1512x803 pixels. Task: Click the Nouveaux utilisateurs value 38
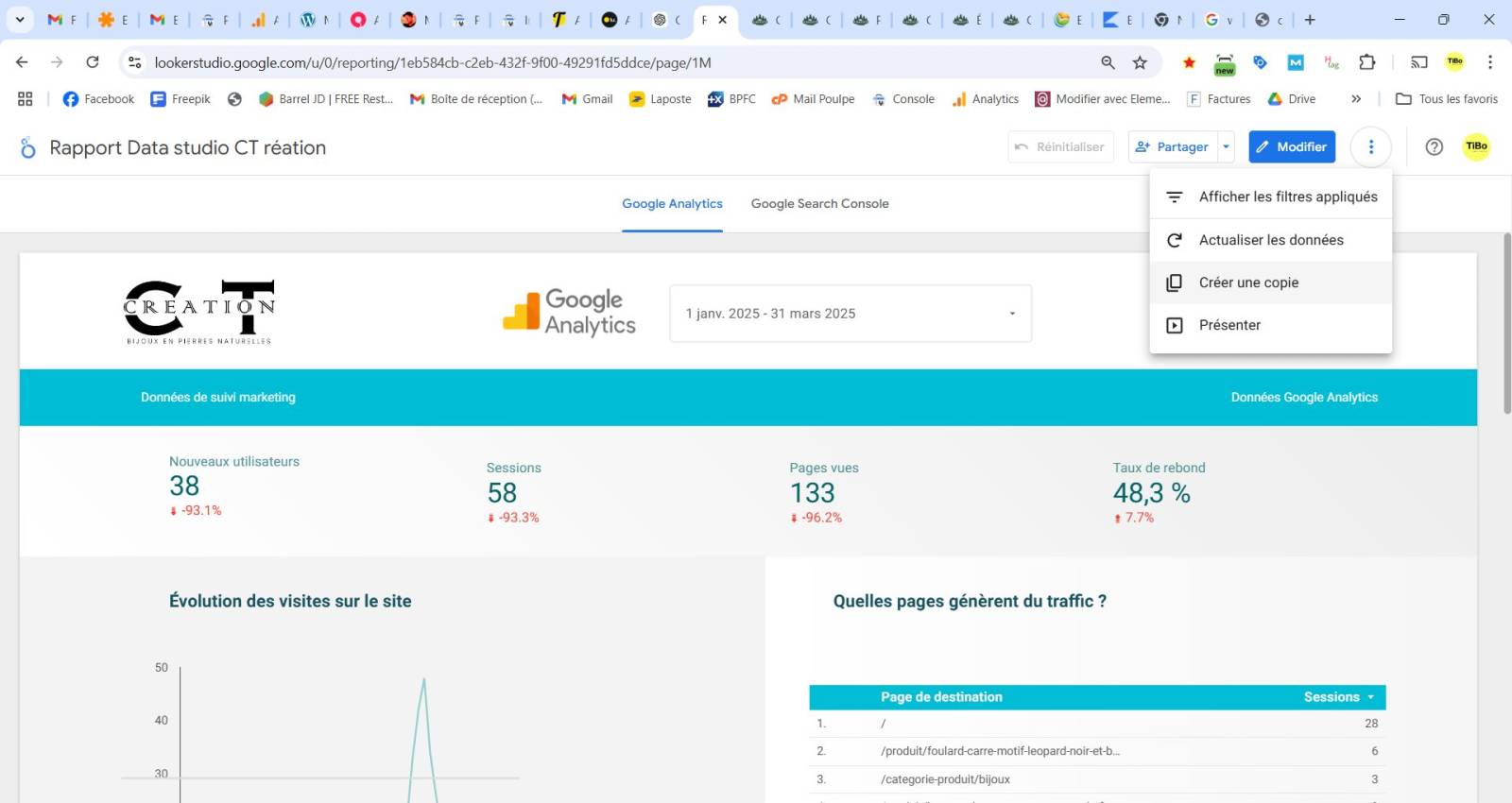click(x=184, y=486)
